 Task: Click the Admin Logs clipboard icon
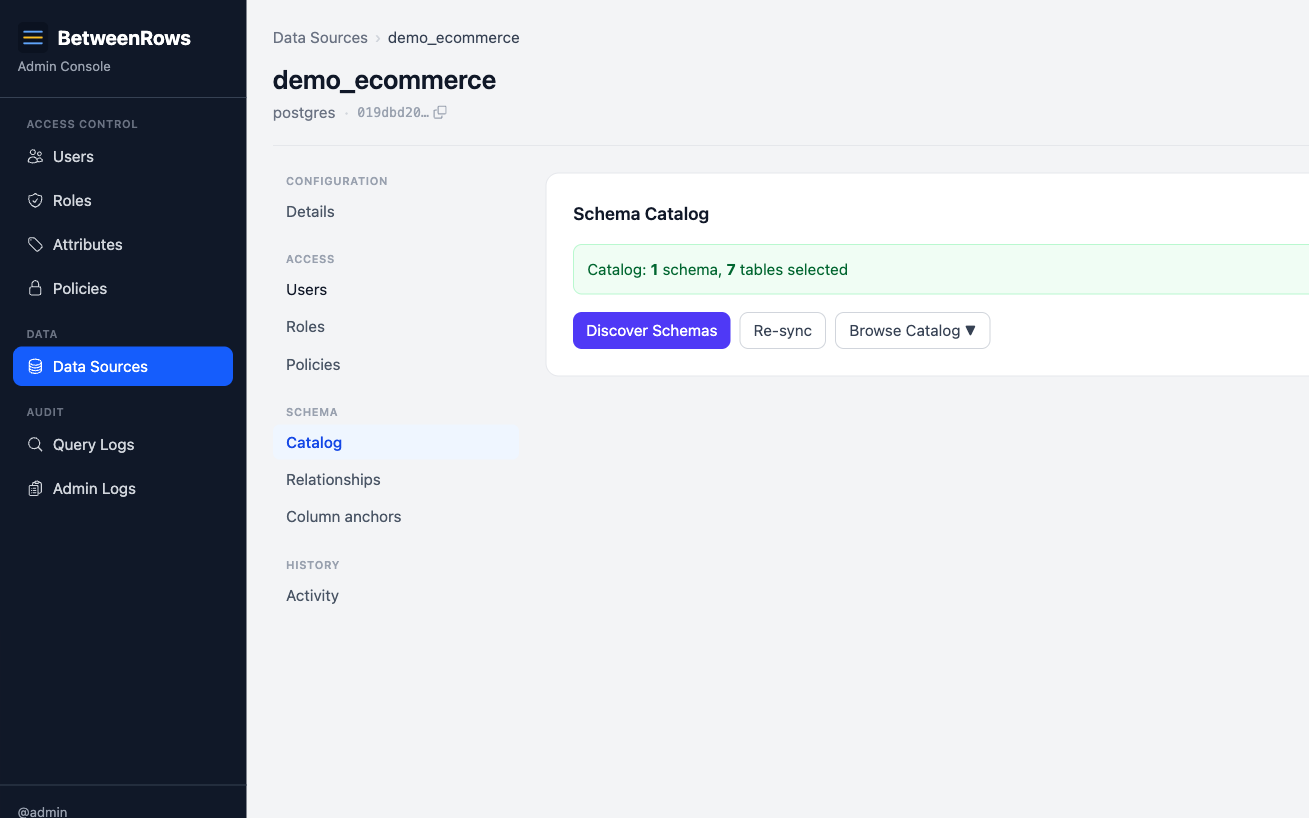pyautogui.click(x=35, y=489)
